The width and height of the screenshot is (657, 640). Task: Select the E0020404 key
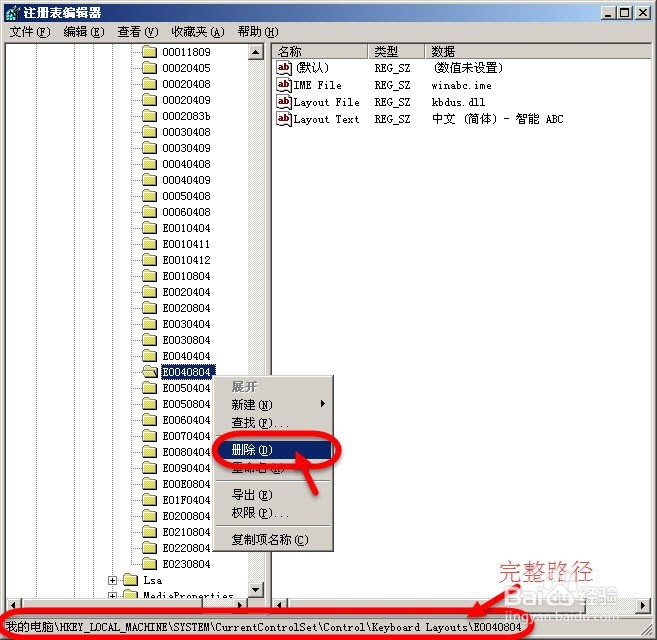point(186,292)
